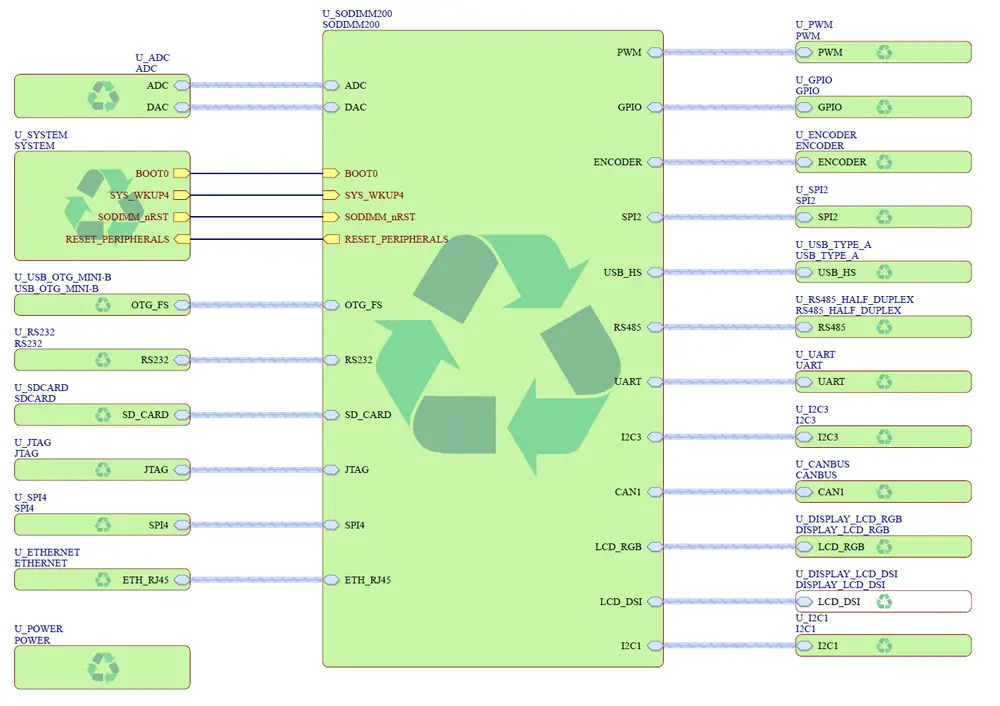The height and width of the screenshot is (706, 1000).
Task: Click the U_SODIMM200 designator label
Action: pyautogui.click(x=356, y=13)
